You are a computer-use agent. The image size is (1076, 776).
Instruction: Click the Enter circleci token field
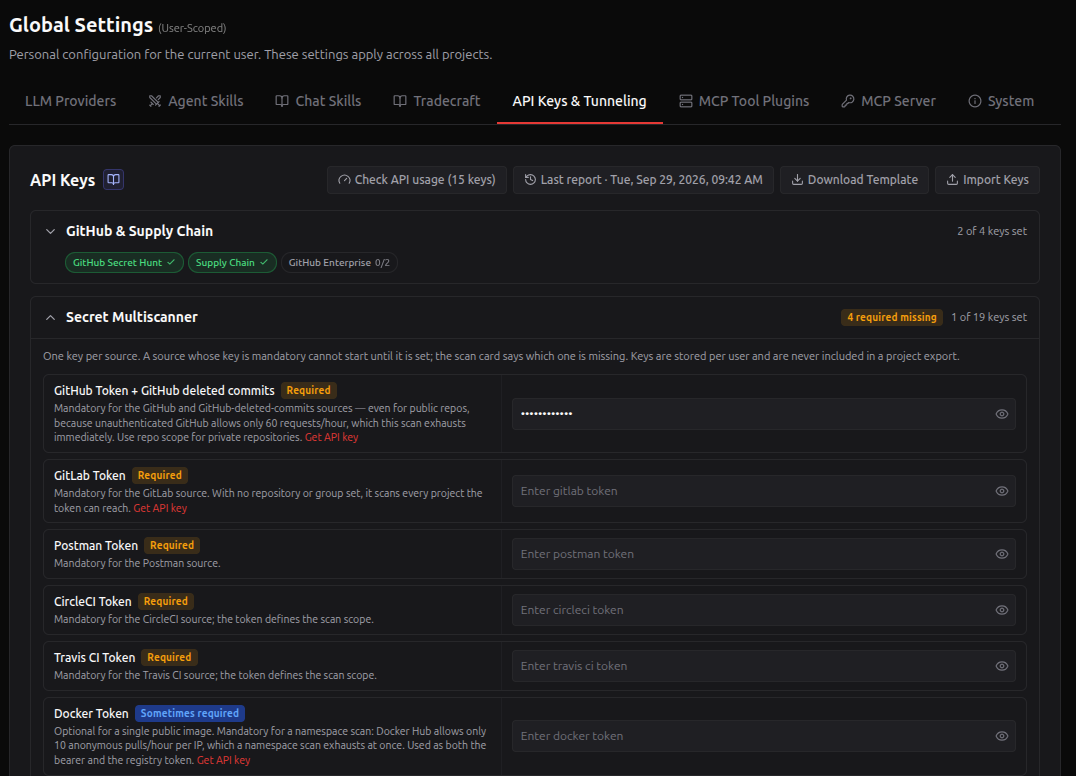(x=763, y=610)
